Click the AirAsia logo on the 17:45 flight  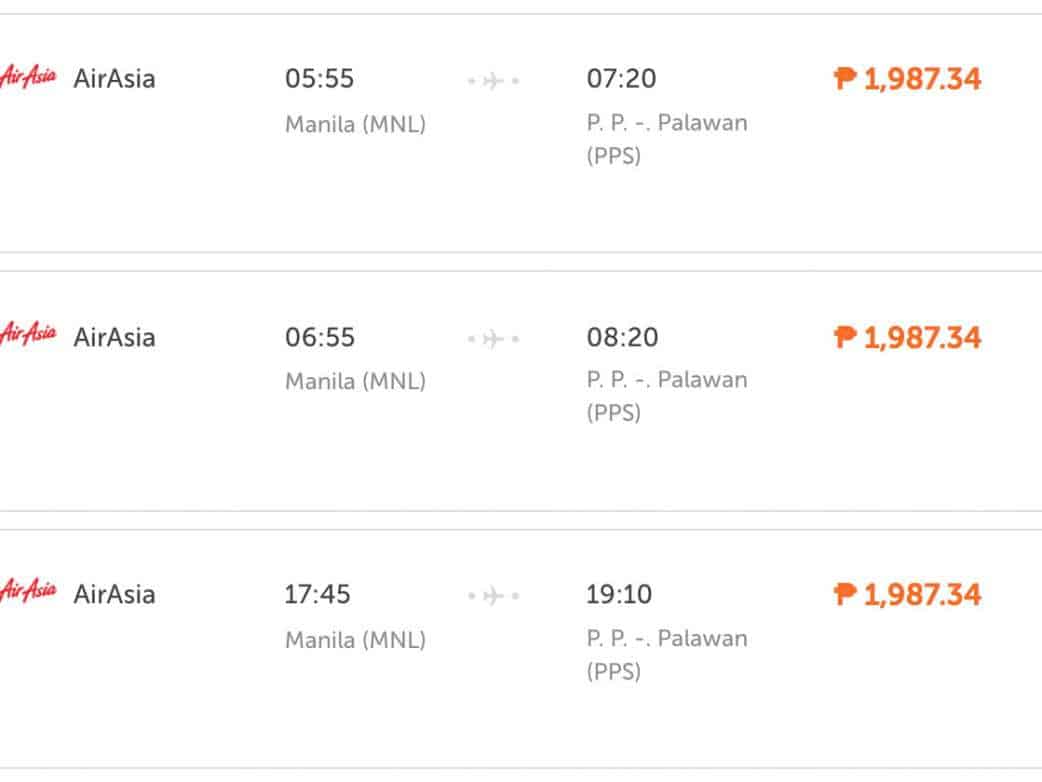tap(28, 592)
